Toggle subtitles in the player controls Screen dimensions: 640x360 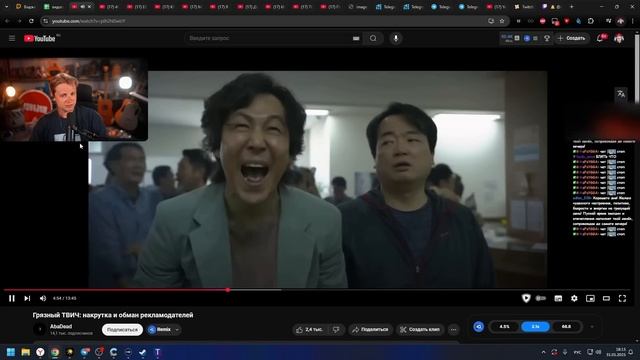pyautogui.click(x=558, y=298)
